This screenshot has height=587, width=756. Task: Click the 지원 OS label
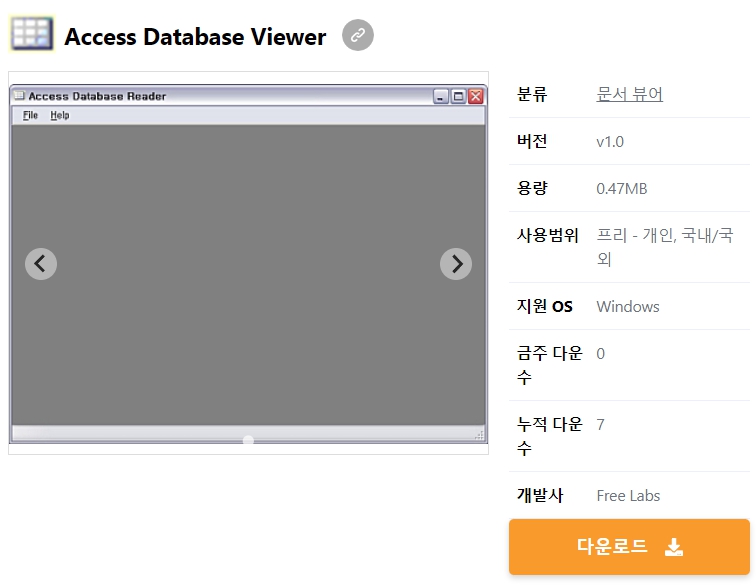tap(545, 306)
